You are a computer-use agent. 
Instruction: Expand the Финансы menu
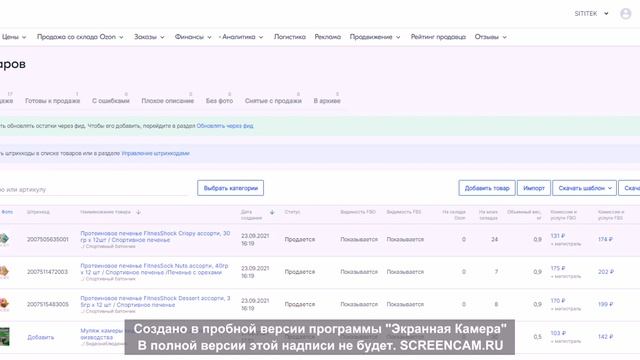[193, 37]
